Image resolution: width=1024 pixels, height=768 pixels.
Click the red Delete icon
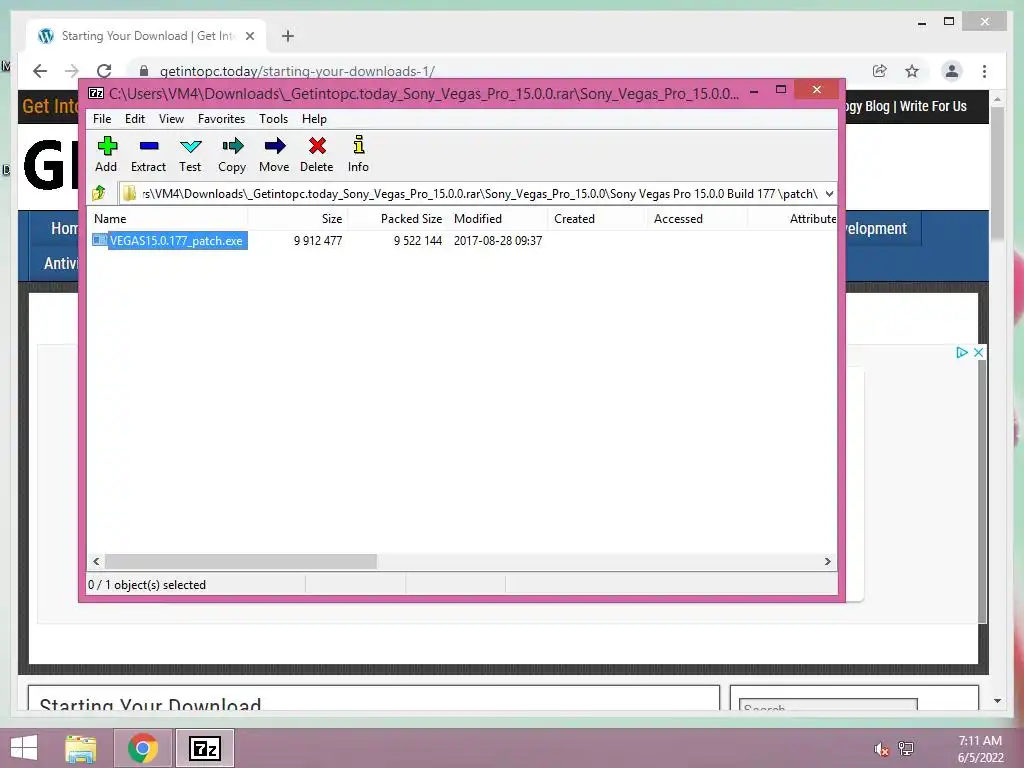coord(317,146)
